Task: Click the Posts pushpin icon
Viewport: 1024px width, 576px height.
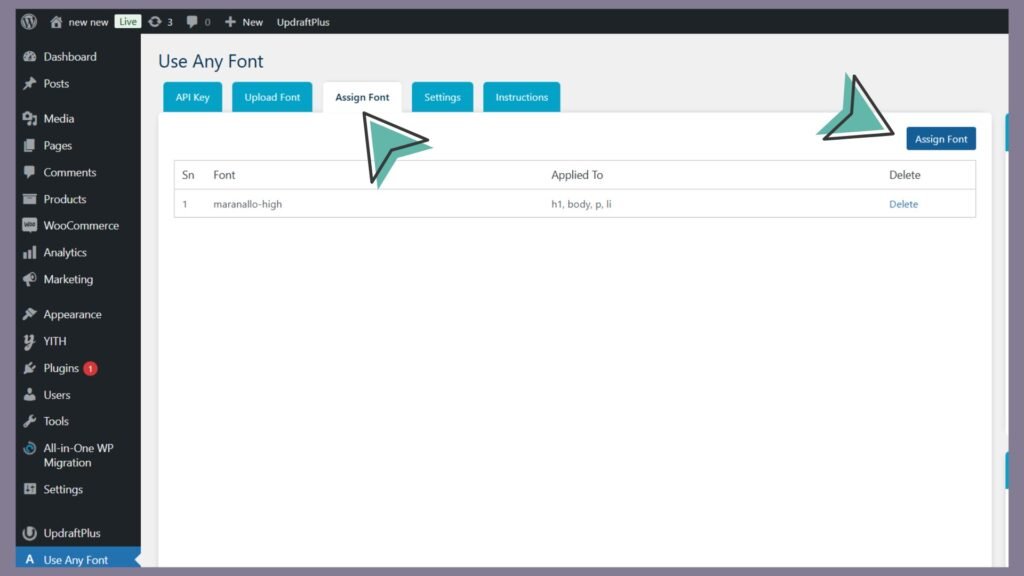Action: (x=29, y=84)
